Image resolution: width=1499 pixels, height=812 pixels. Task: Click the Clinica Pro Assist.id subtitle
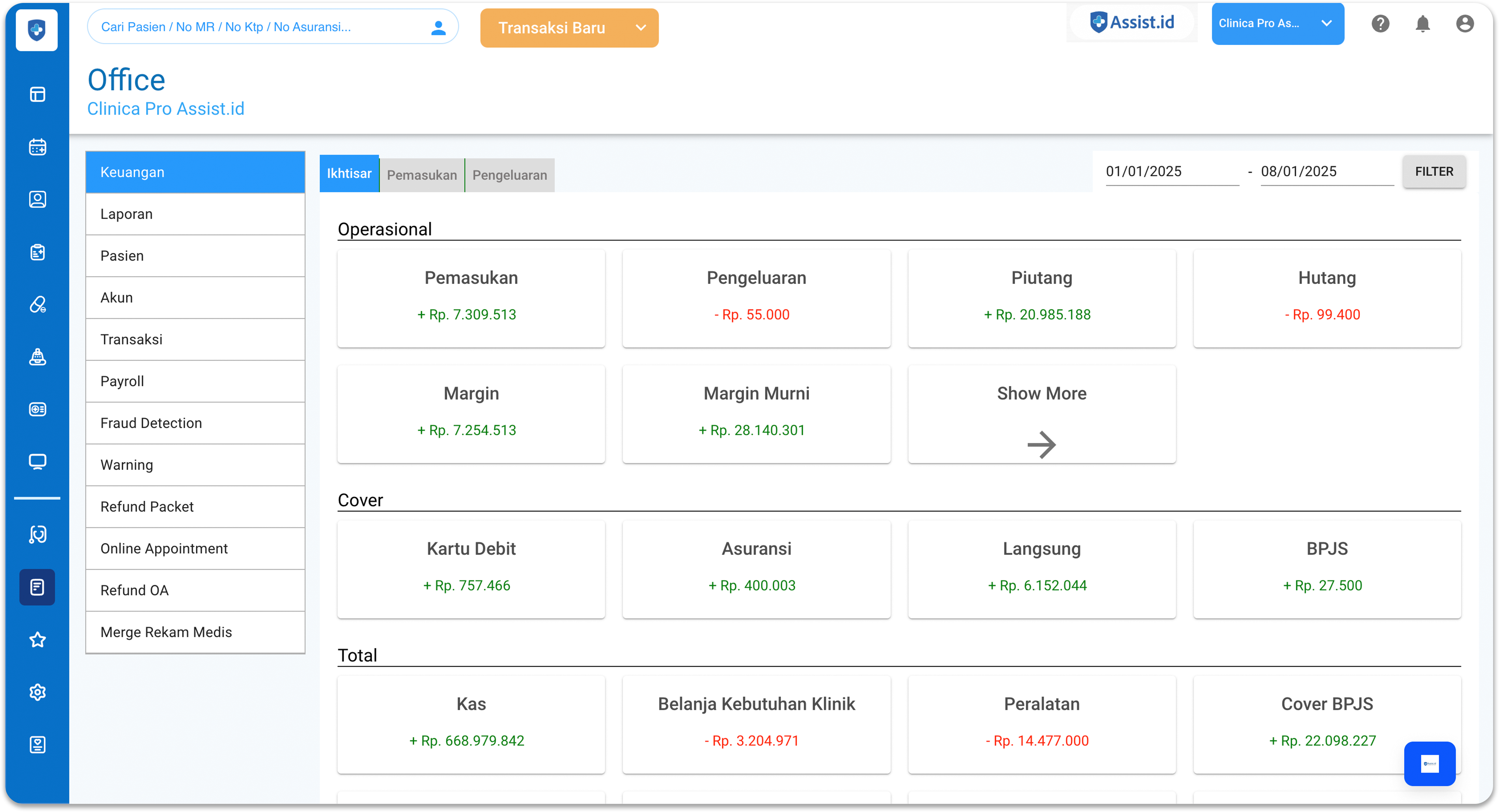click(166, 109)
